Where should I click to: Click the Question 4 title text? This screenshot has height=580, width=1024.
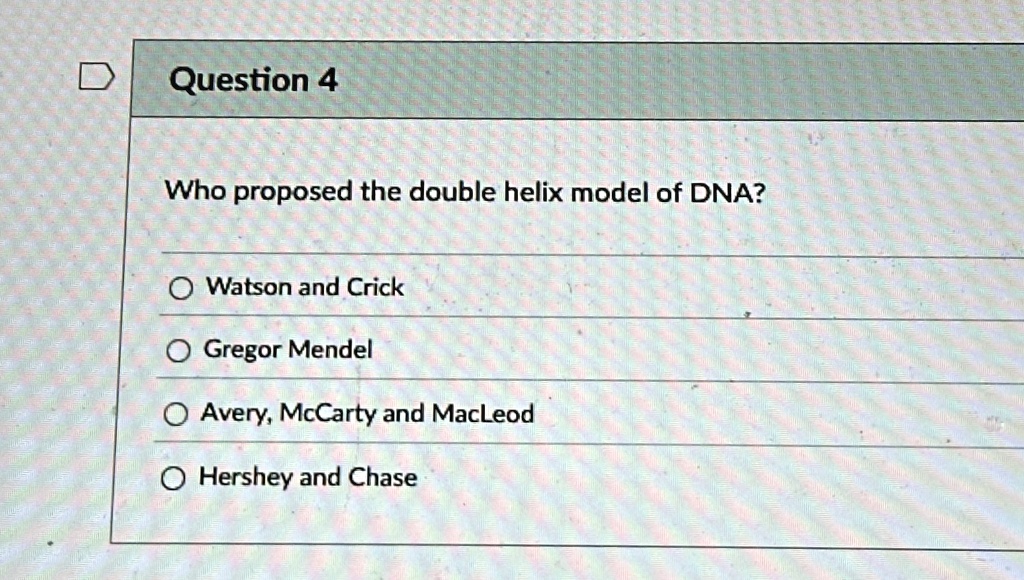[x=251, y=80]
